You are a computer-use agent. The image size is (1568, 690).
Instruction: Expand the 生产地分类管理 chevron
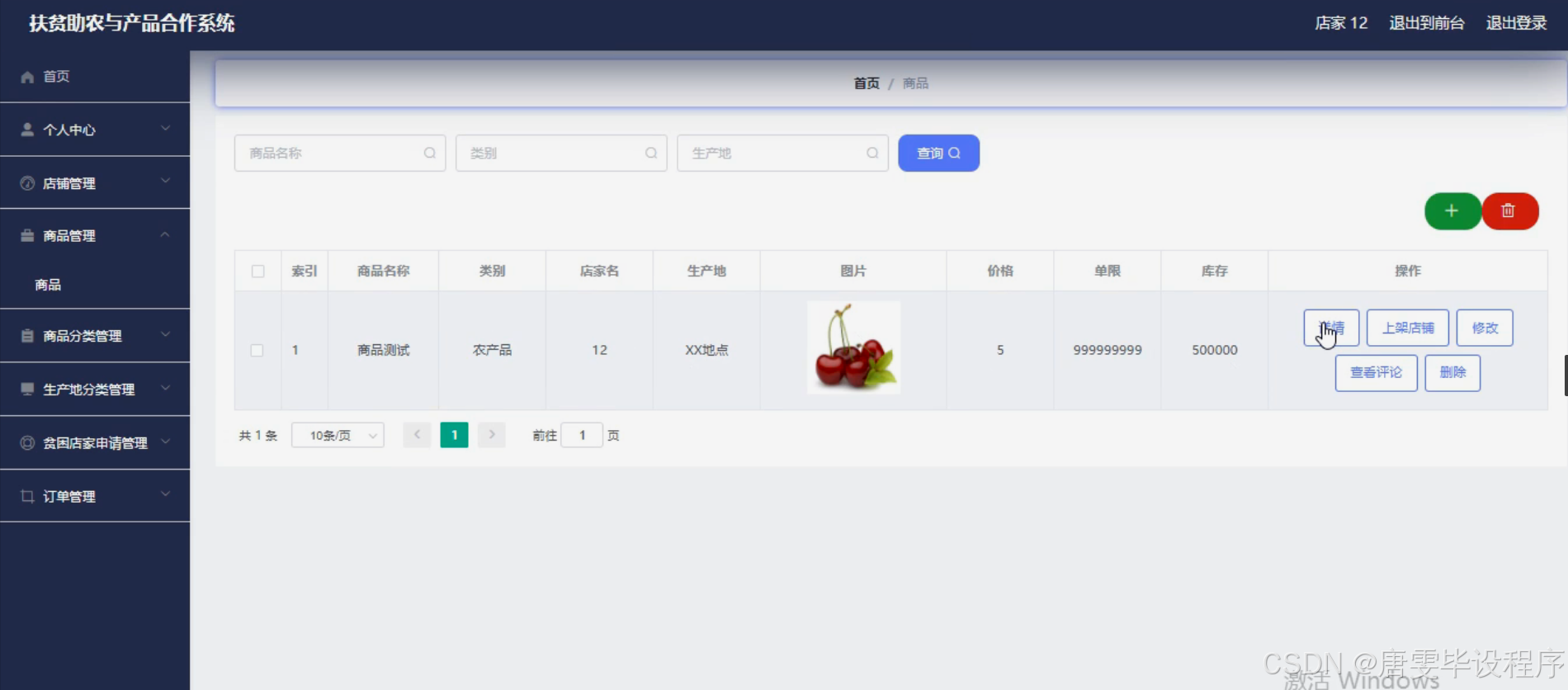coord(165,387)
